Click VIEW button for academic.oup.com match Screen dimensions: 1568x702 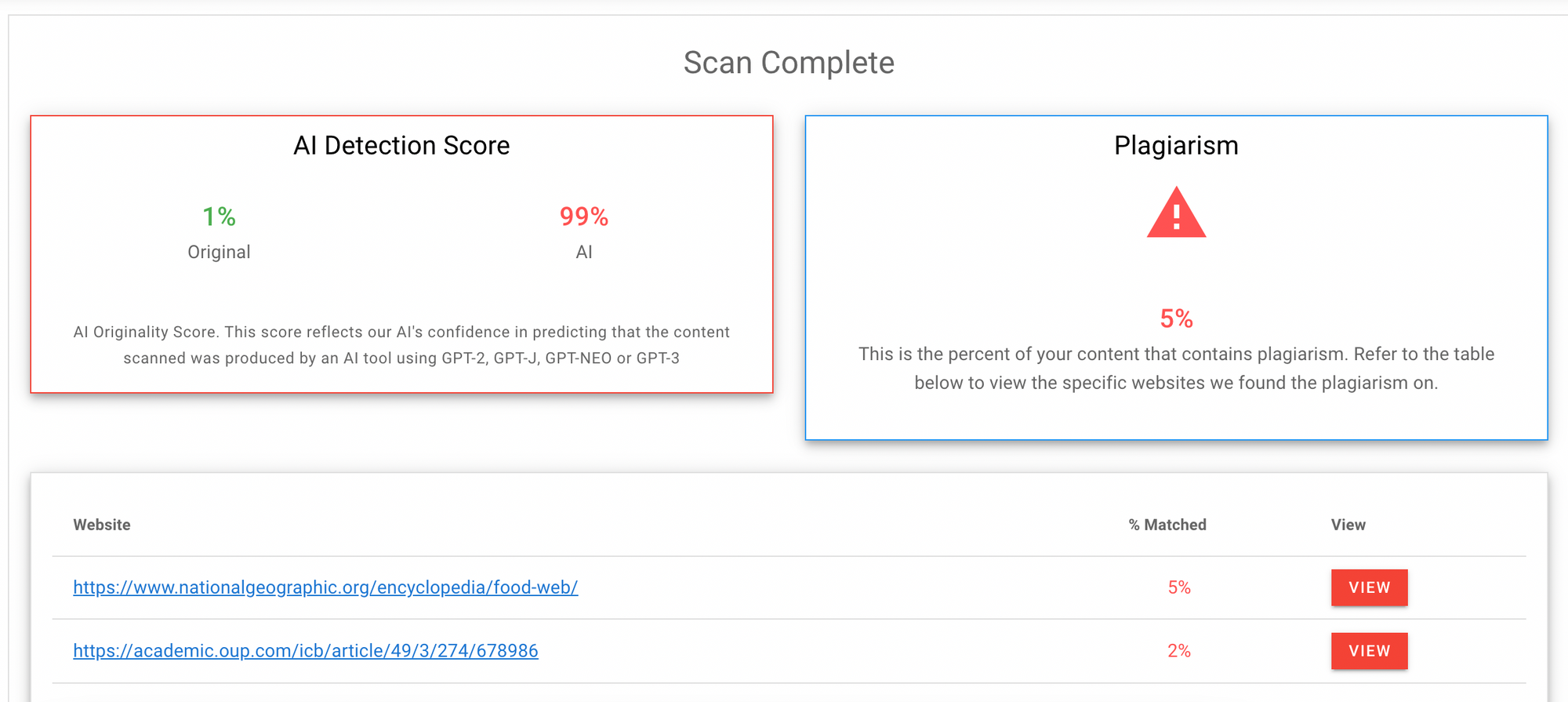[1369, 651]
